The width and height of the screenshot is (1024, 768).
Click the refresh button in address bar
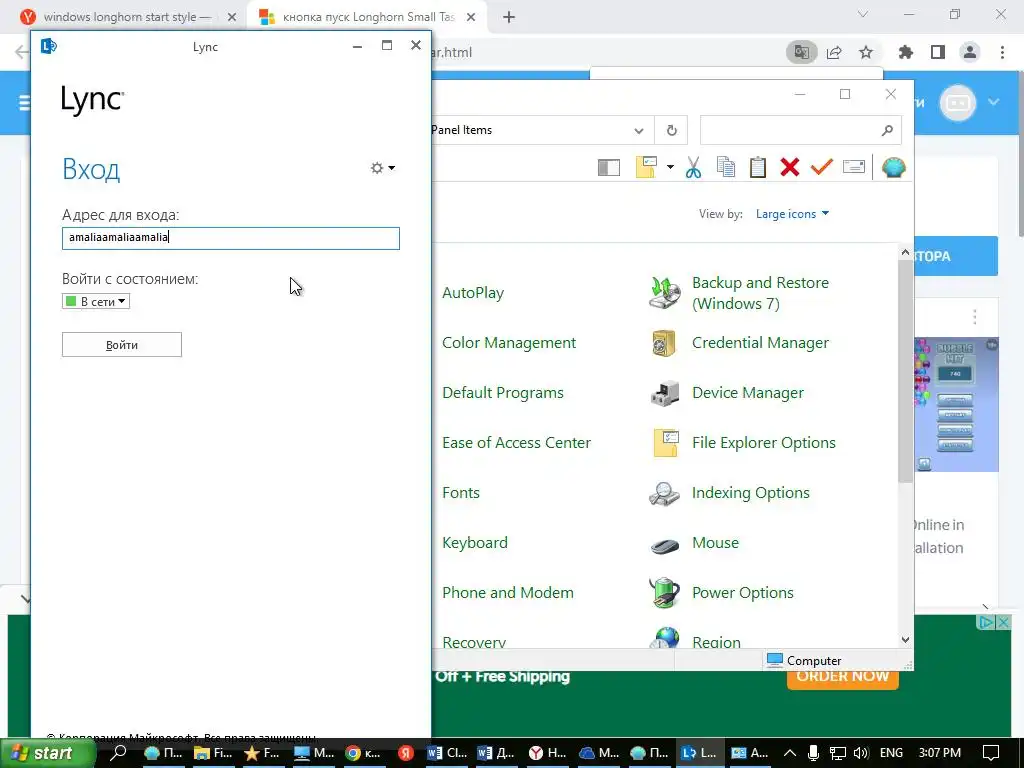(x=671, y=130)
